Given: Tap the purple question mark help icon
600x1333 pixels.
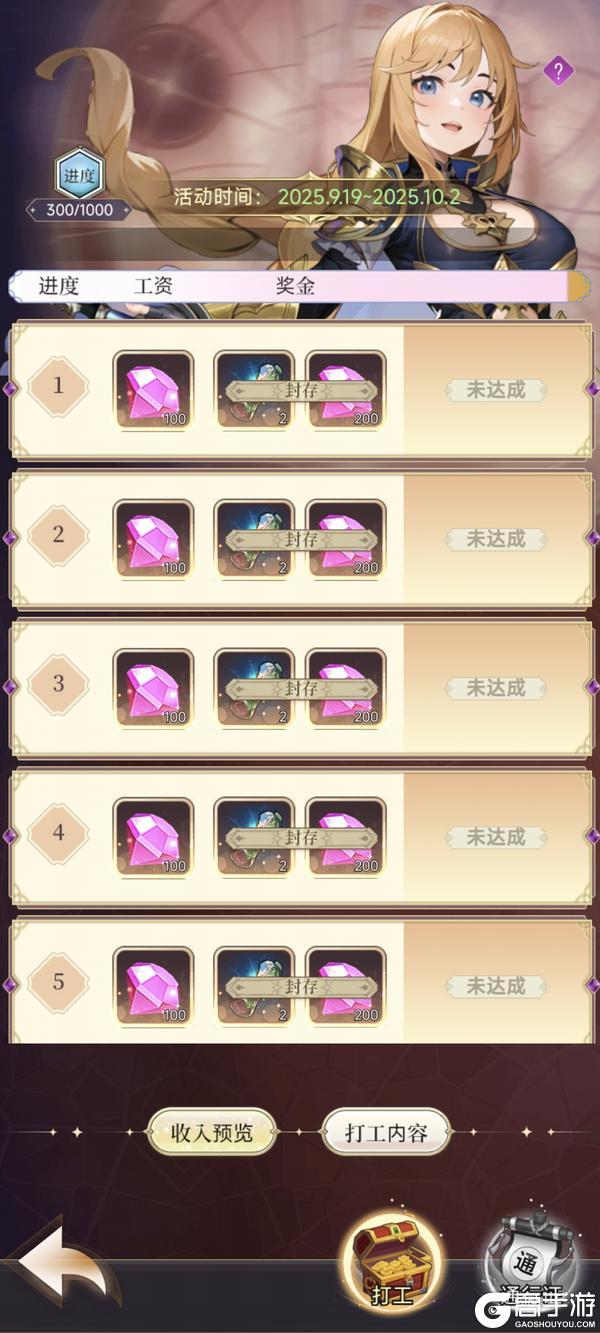Looking at the screenshot, I should pos(558,71).
